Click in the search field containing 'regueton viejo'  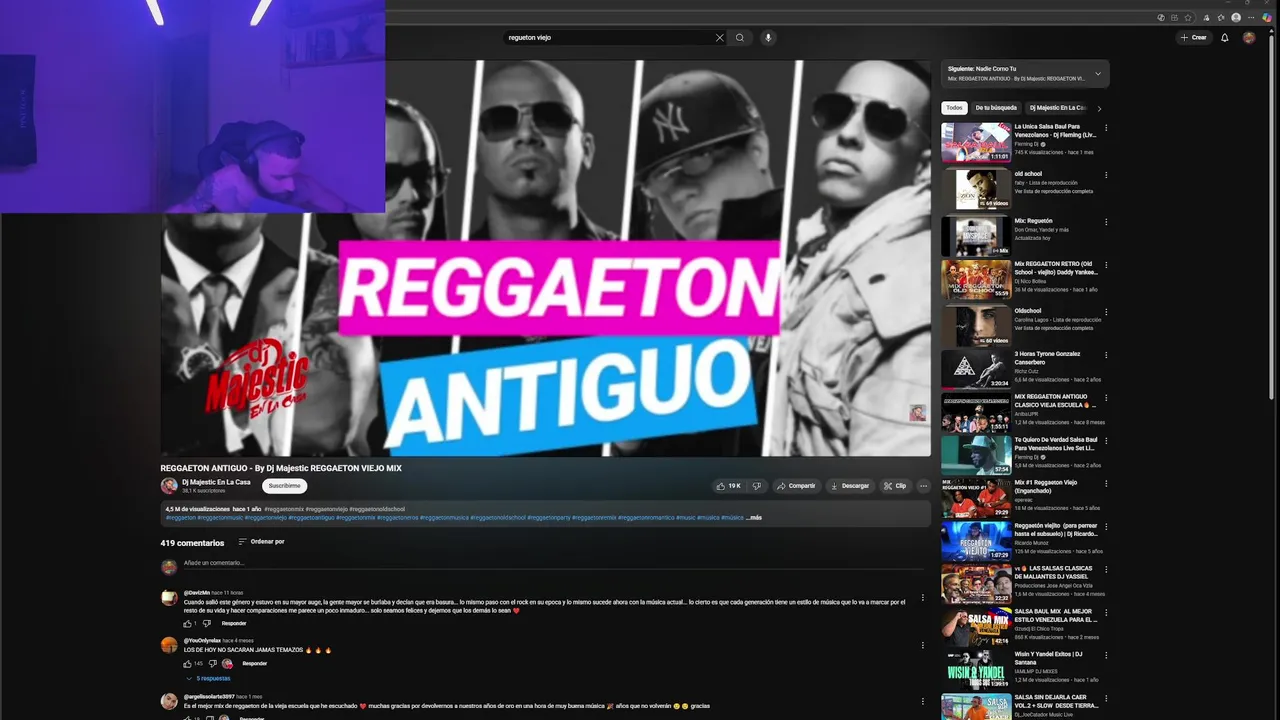pos(608,38)
